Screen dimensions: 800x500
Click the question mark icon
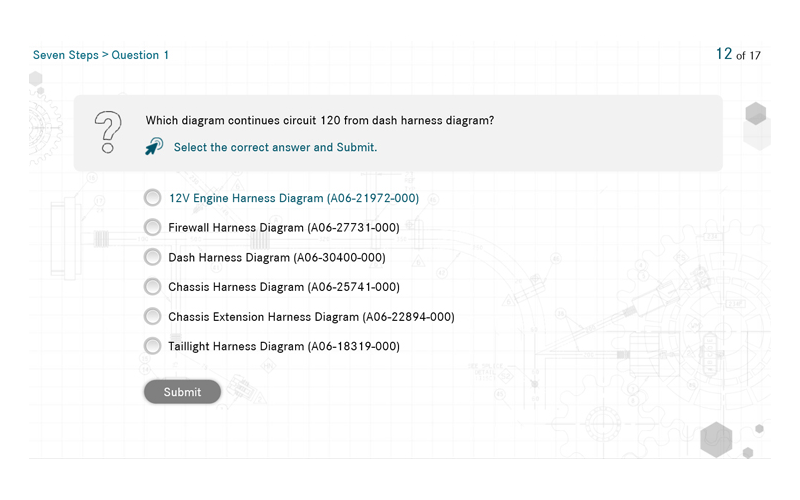tap(108, 132)
